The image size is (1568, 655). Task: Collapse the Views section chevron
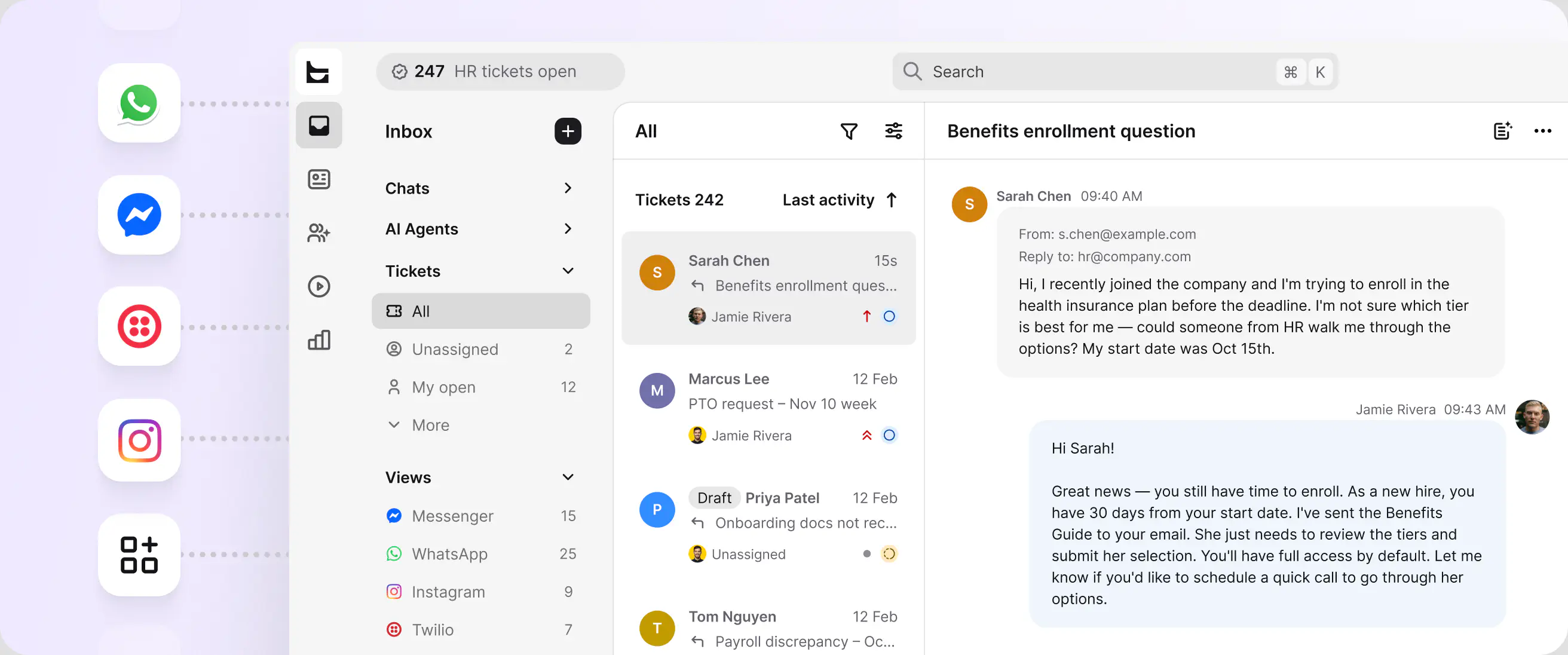coord(567,478)
